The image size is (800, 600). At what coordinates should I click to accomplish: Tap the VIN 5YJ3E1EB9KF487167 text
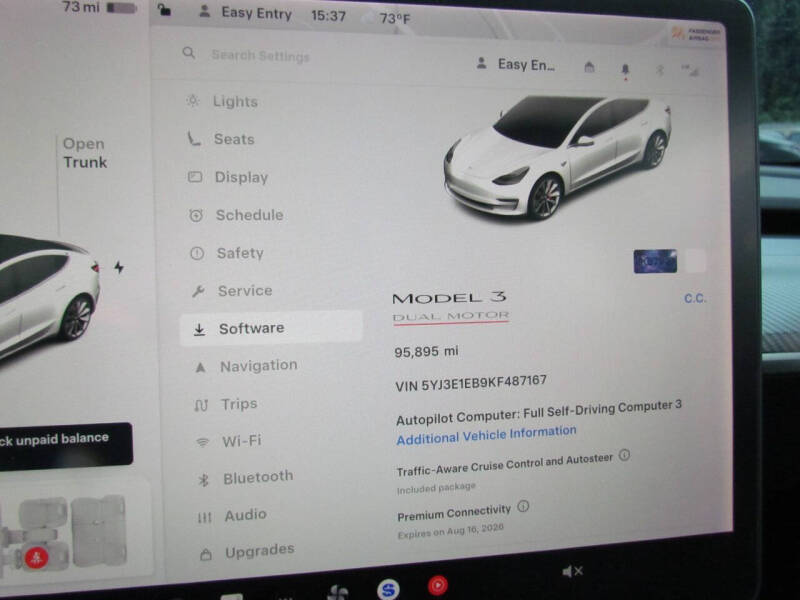(x=470, y=383)
